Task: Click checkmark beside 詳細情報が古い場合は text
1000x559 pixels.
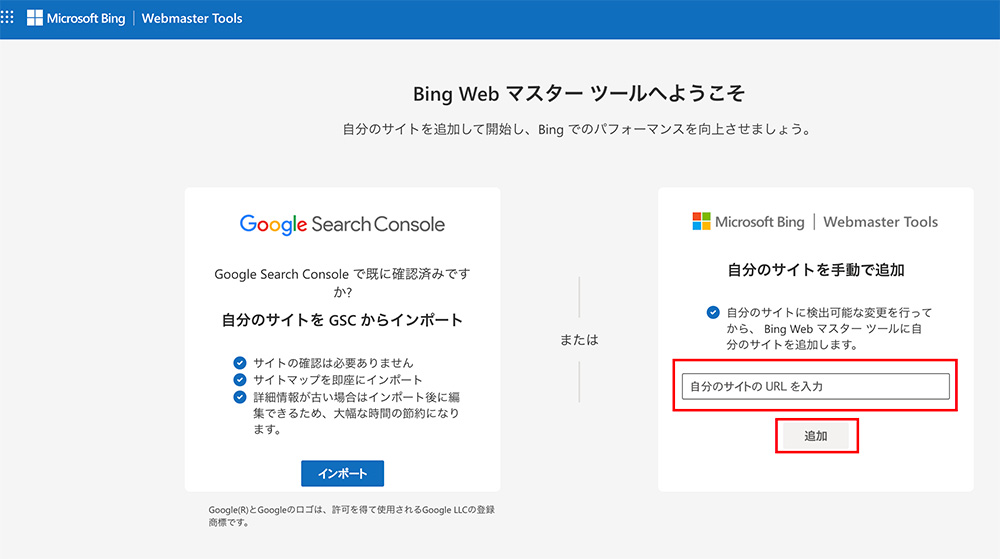Action: (x=240, y=397)
